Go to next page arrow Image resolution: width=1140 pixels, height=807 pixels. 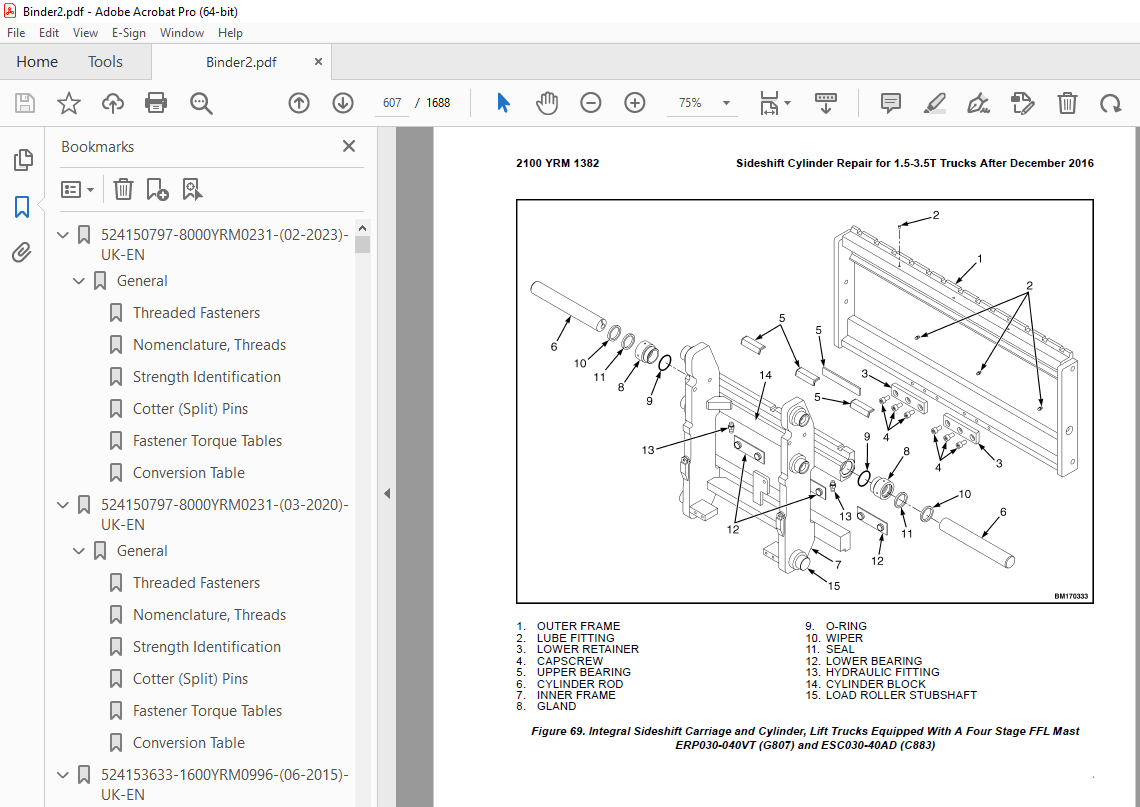[343, 103]
